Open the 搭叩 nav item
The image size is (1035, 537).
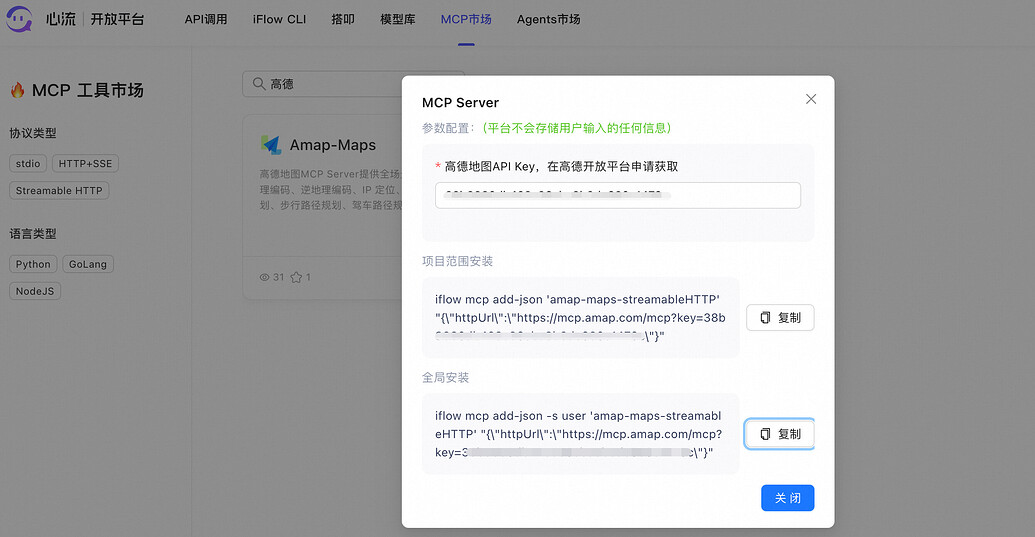(343, 20)
